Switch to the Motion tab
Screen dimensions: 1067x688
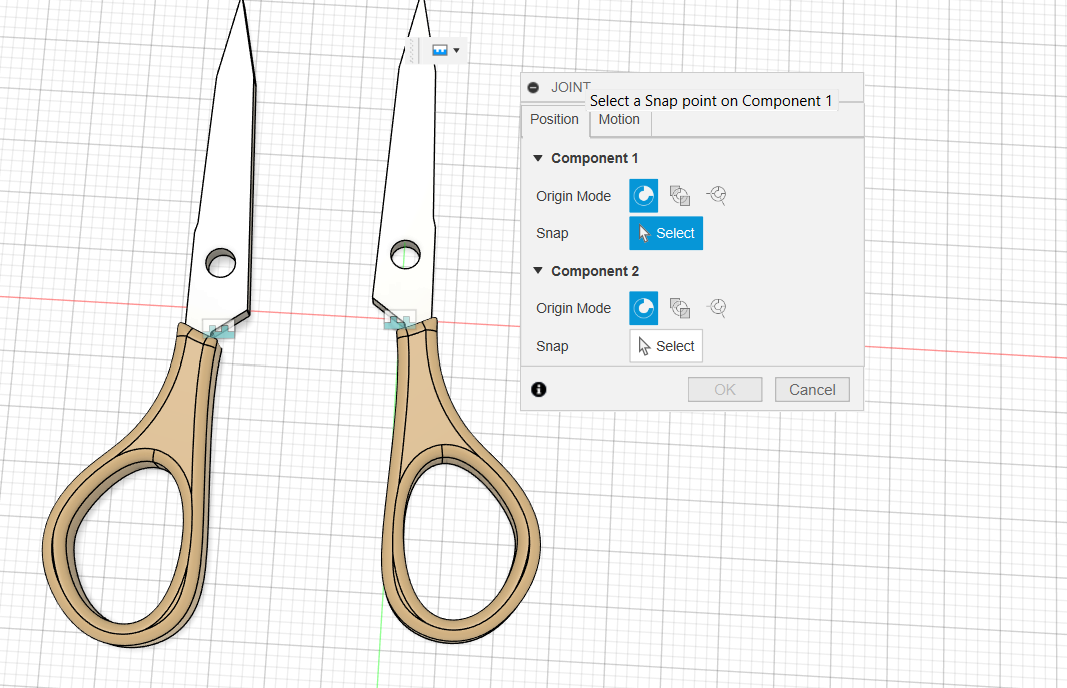pos(619,120)
